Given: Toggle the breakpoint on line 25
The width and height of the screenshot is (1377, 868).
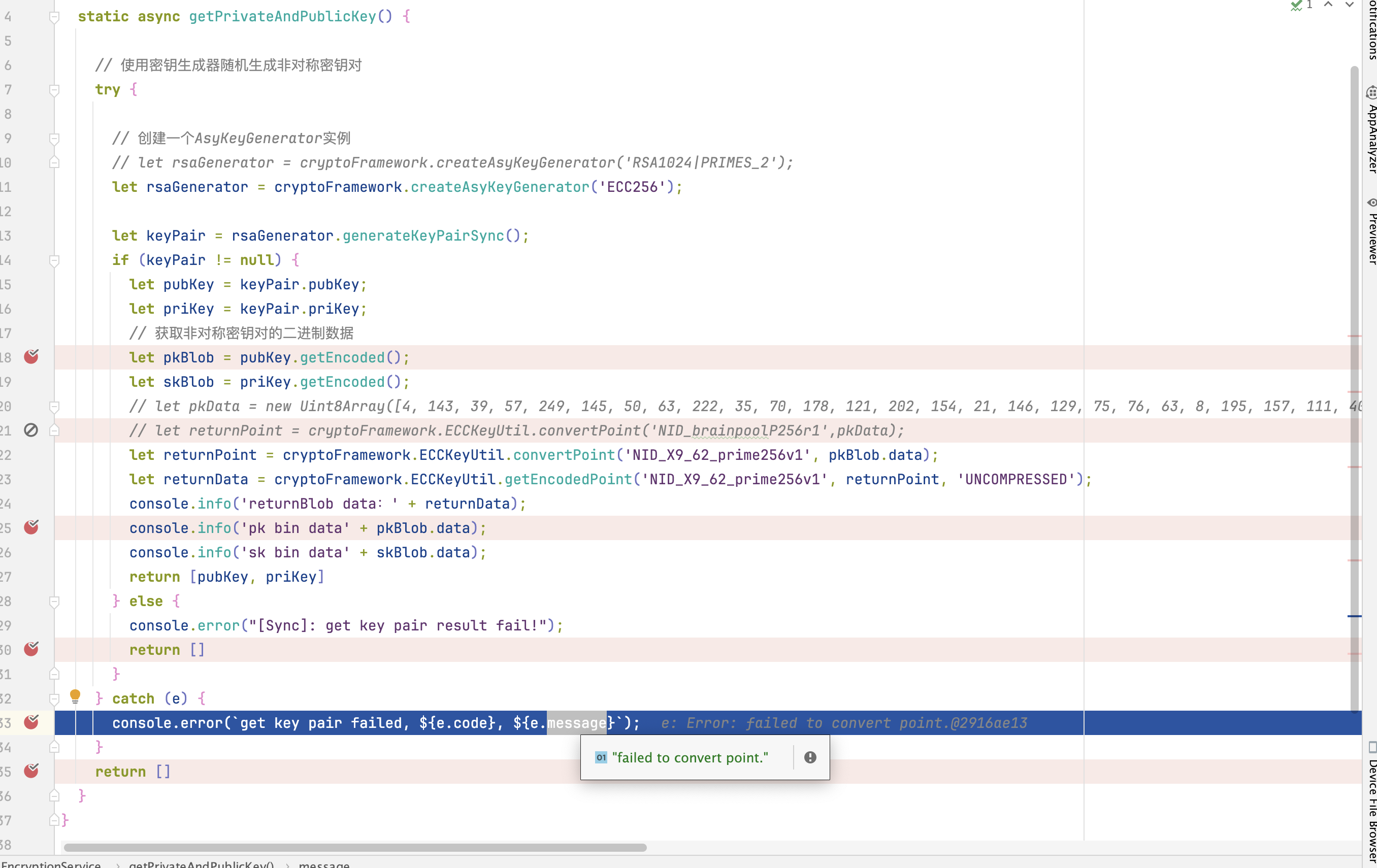Looking at the screenshot, I should pyautogui.click(x=31, y=527).
